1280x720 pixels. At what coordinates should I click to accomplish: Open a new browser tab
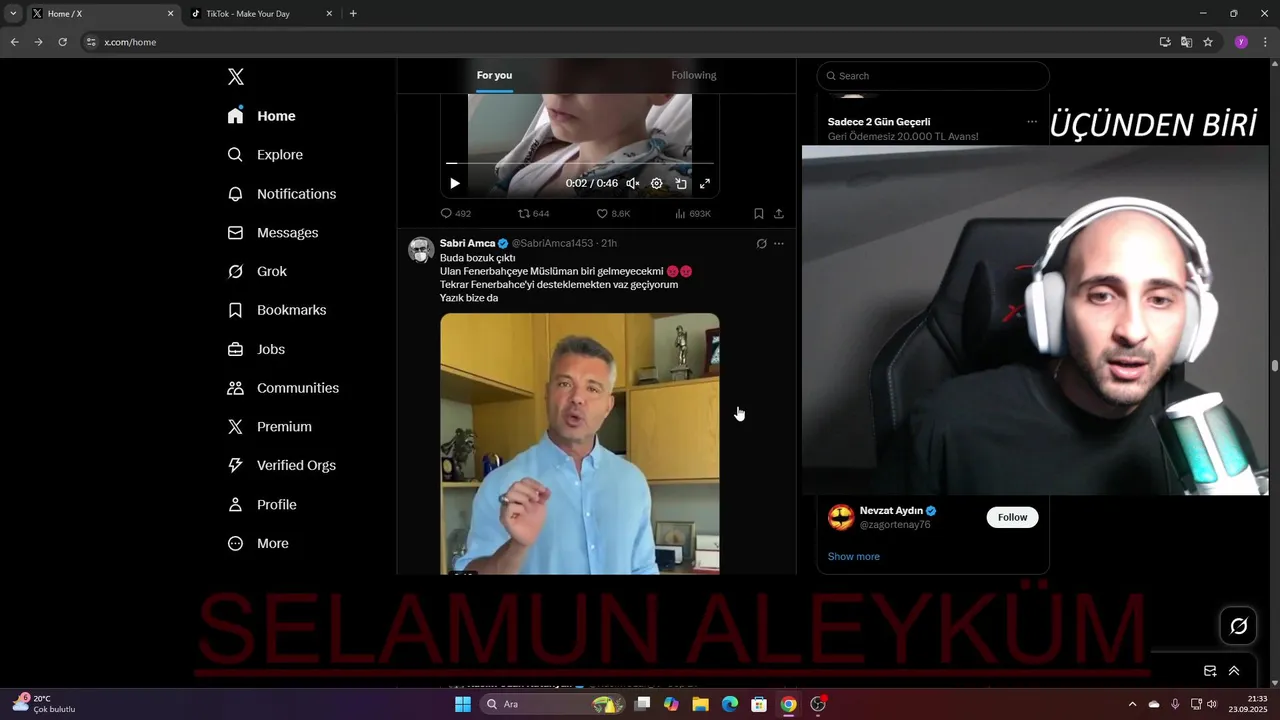click(353, 14)
